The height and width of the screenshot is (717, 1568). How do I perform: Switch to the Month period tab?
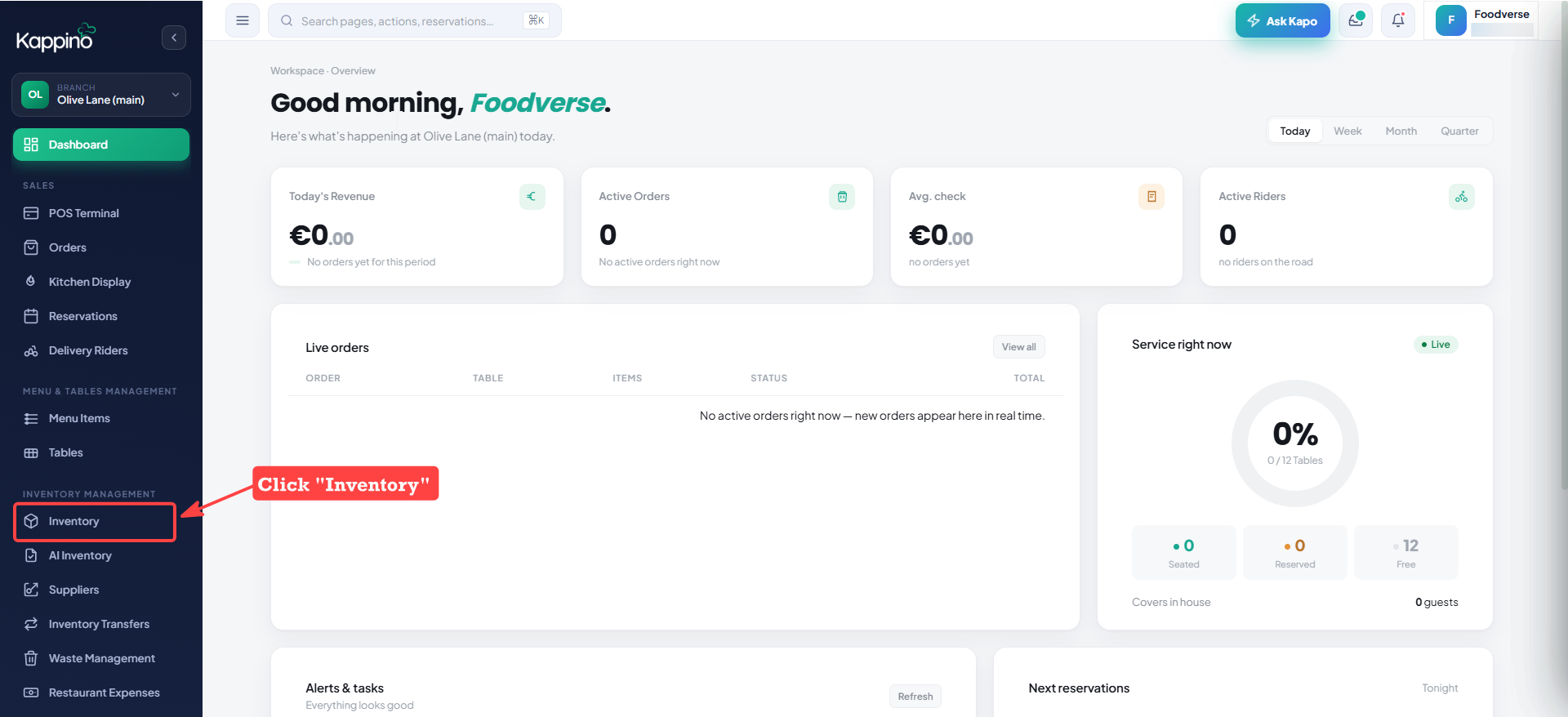[x=1401, y=131]
